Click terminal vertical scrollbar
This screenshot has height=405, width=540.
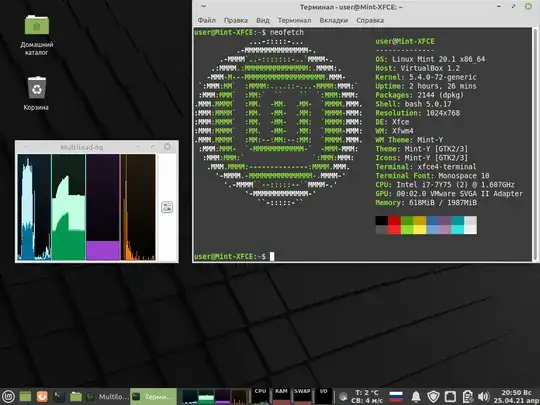tap(535, 144)
